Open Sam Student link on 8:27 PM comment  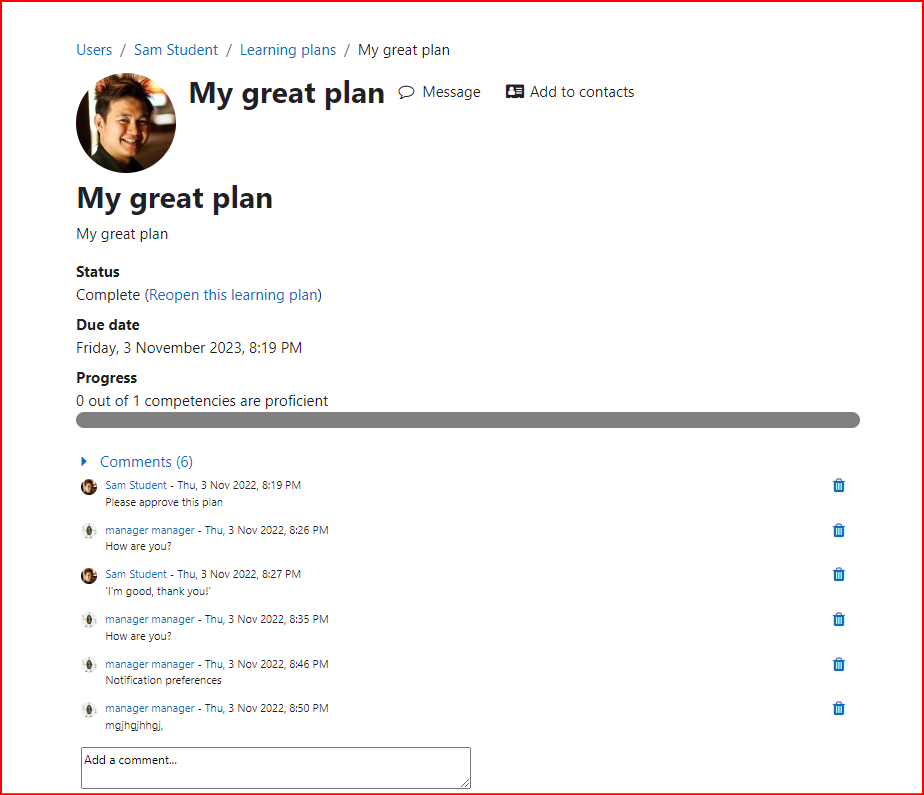pos(136,574)
